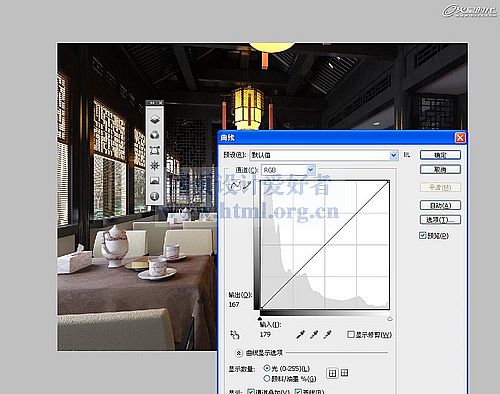Activate the on-image hand adjustment tool
The height and width of the screenshot is (394, 500).
tap(234, 334)
